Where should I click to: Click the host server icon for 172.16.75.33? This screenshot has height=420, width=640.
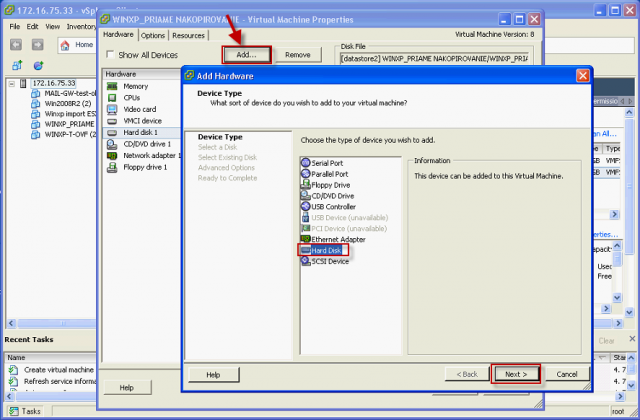[23, 83]
